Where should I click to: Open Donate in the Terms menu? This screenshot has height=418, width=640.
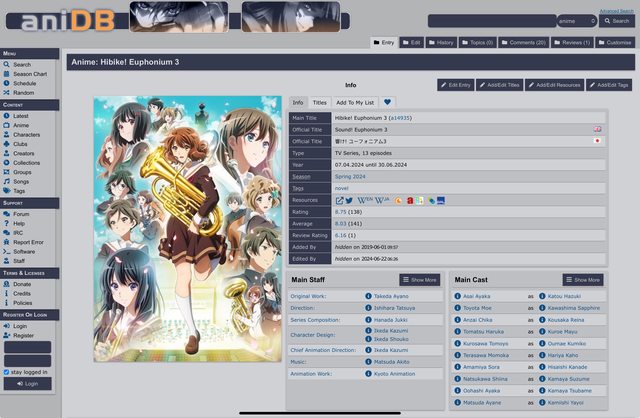tap(22, 284)
